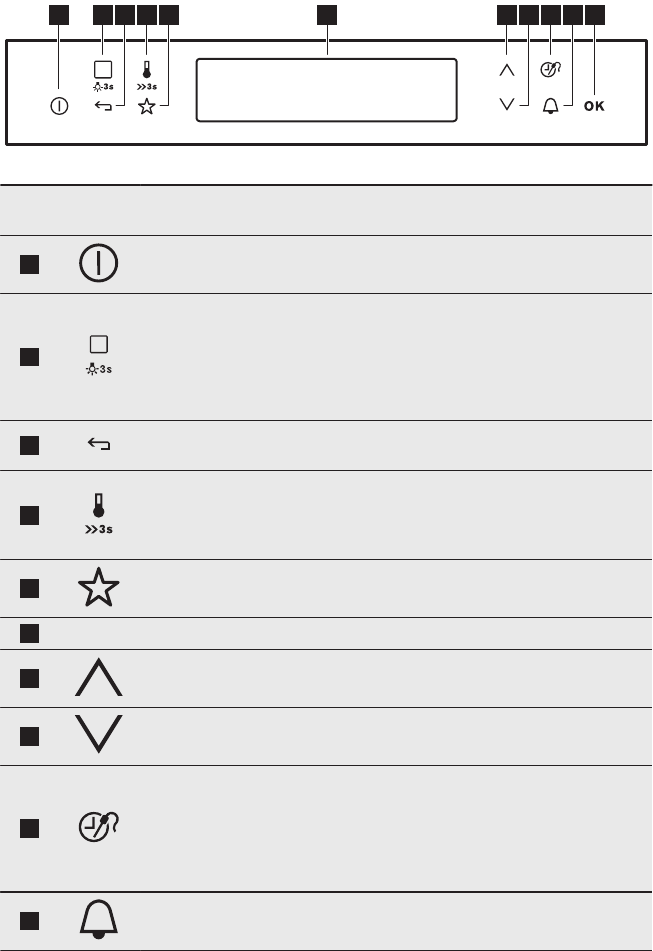Image resolution: width=653 pixels, height=951 pixels.
Task: Click the large bell icon in the legend table
Action: tap(98, 917)
